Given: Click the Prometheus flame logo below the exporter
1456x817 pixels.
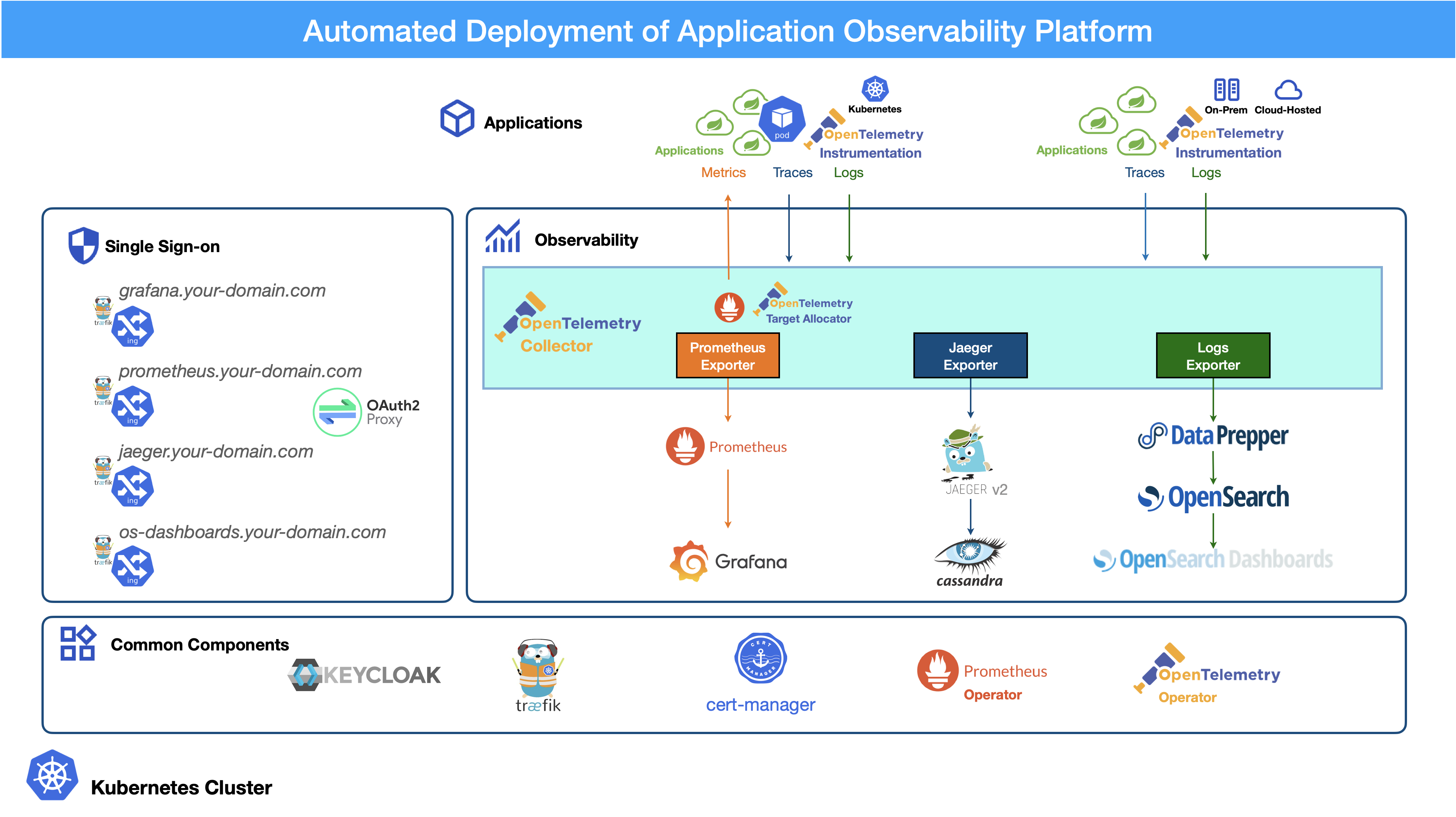Looking at the screenshot, I should tap(684, 446).
